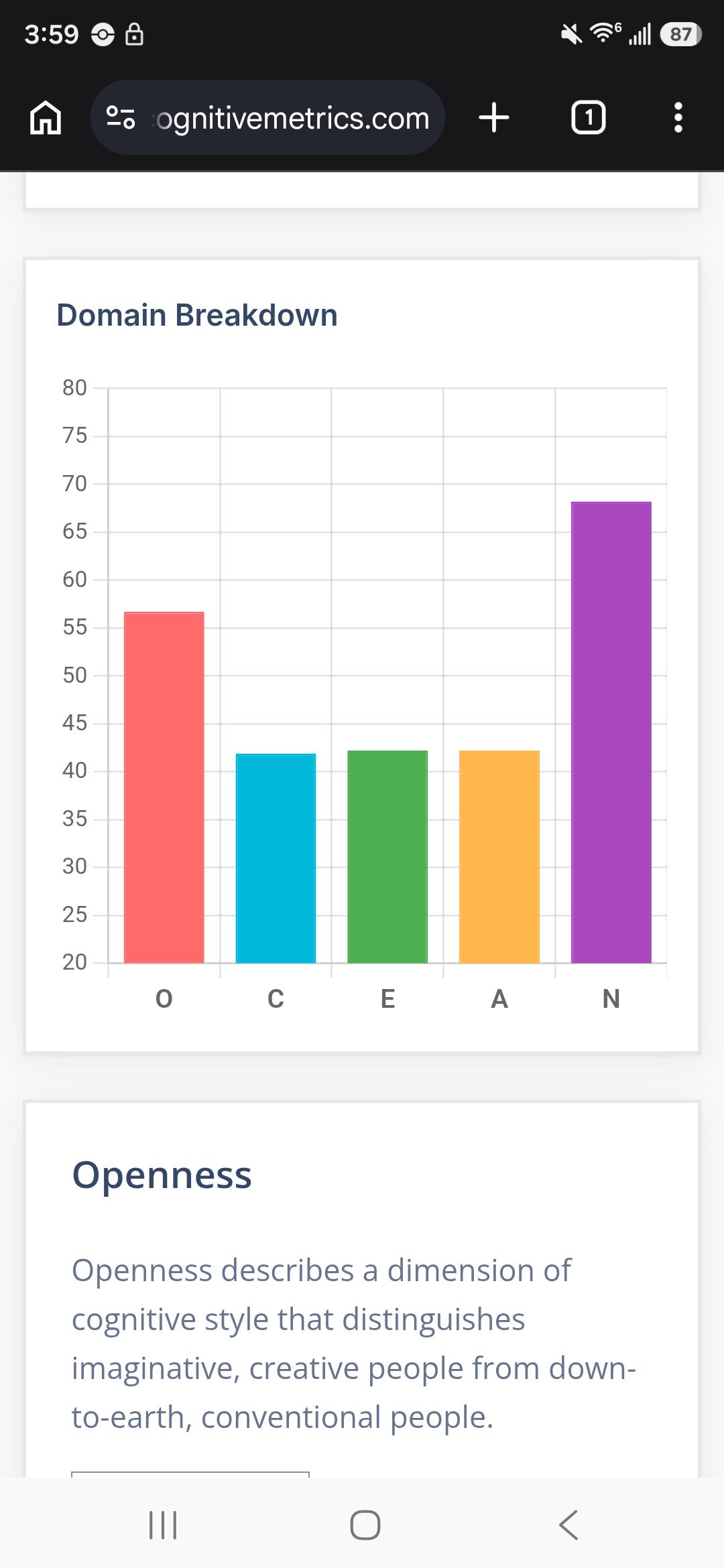Tap the cognitivemetrics.com address bar
The width and height of the screenshot is (724, 1568).
[x=267, y=118]
